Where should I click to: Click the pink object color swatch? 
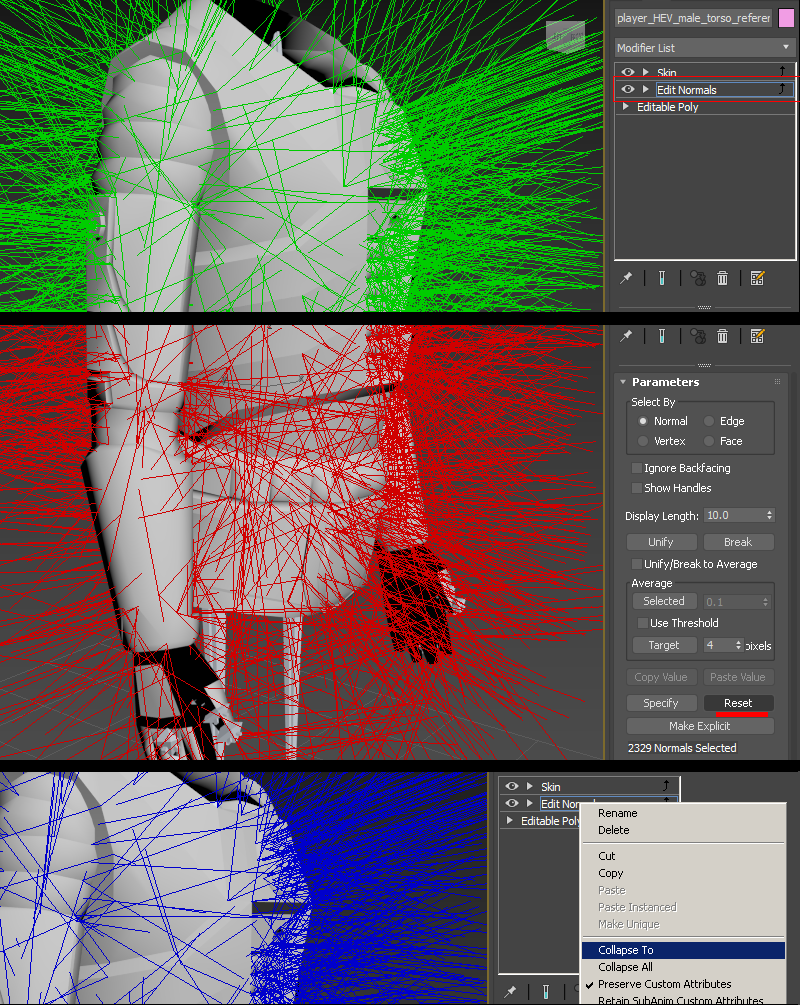[x=785, y=18]
